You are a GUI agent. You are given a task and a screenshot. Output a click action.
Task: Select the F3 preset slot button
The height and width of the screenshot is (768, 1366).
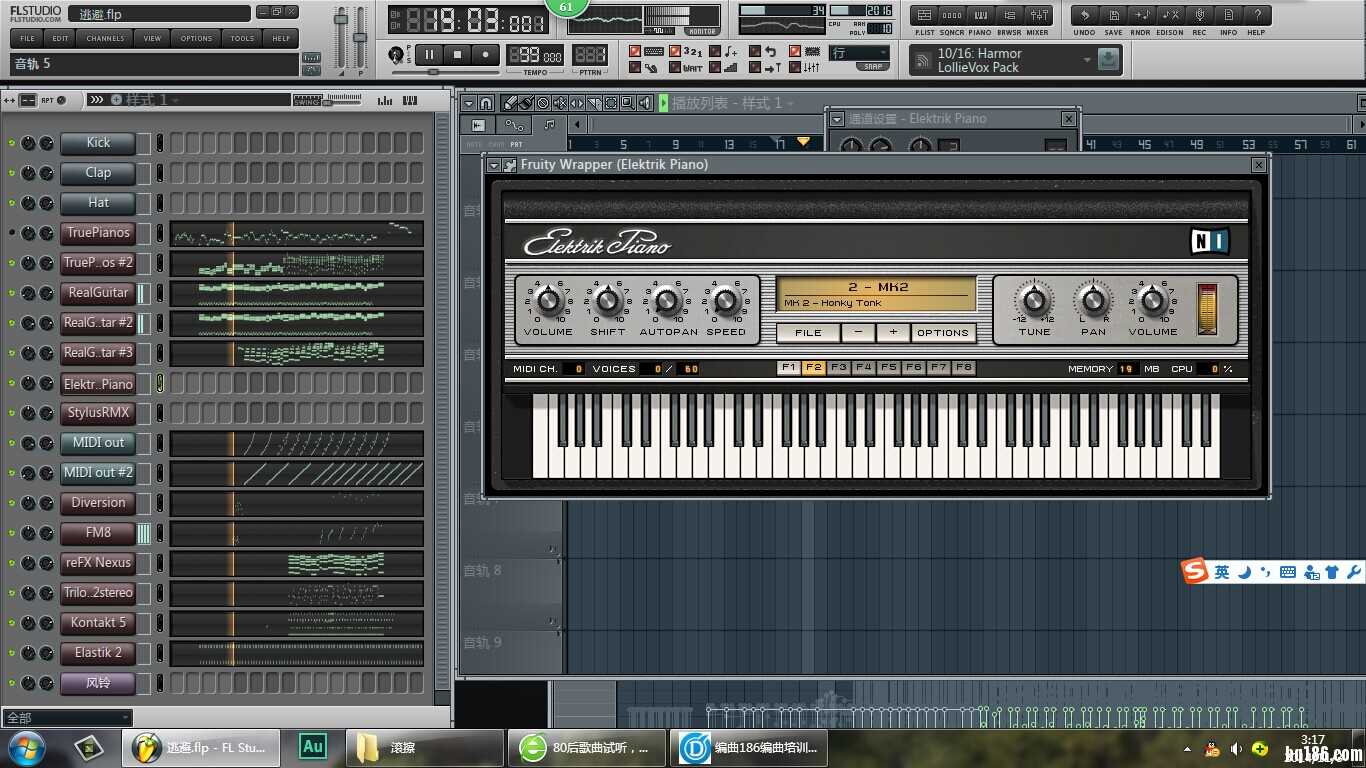tap(839, 368)
